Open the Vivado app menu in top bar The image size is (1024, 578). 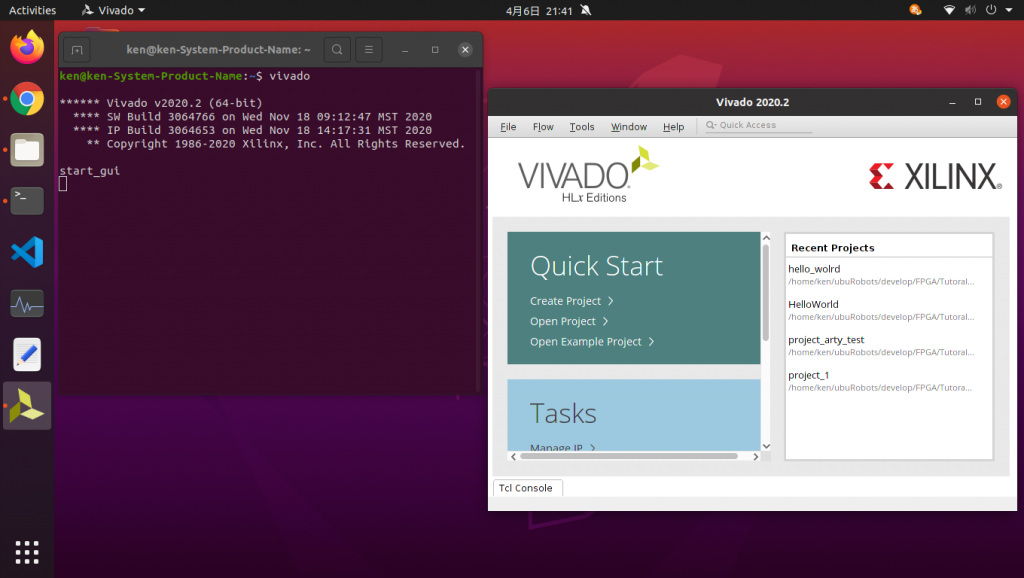click(x=113, y=10)
